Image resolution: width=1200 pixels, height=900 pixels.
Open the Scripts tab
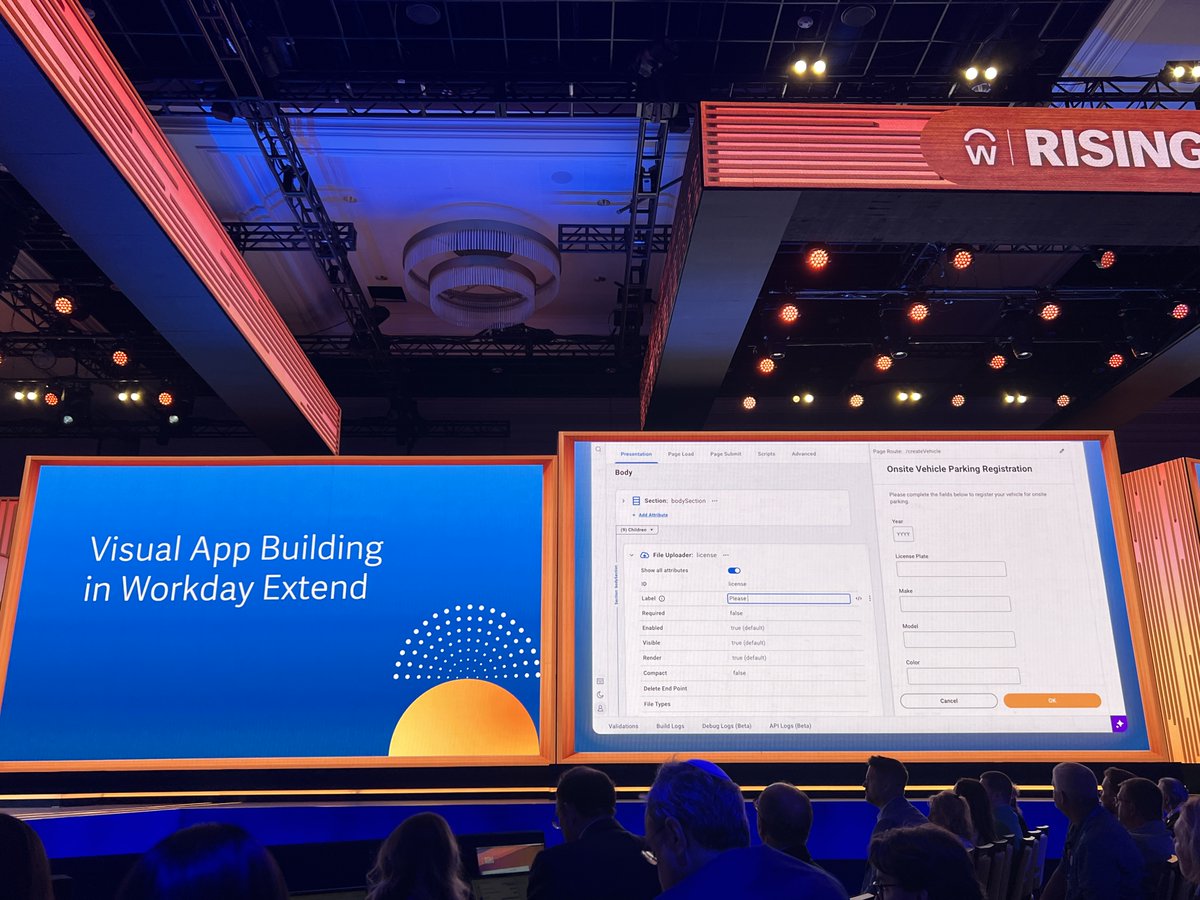pyautogui.click(x=766, y=454)
